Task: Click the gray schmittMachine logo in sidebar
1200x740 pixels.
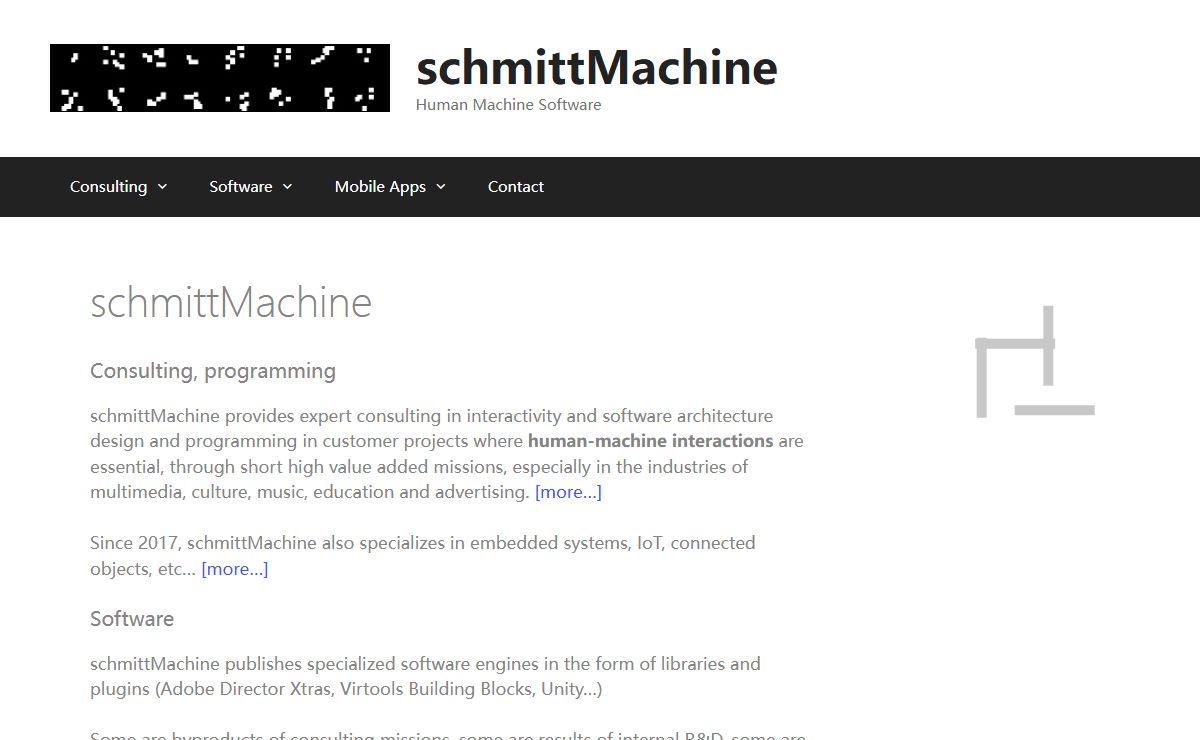Action: coord(1034,362)
